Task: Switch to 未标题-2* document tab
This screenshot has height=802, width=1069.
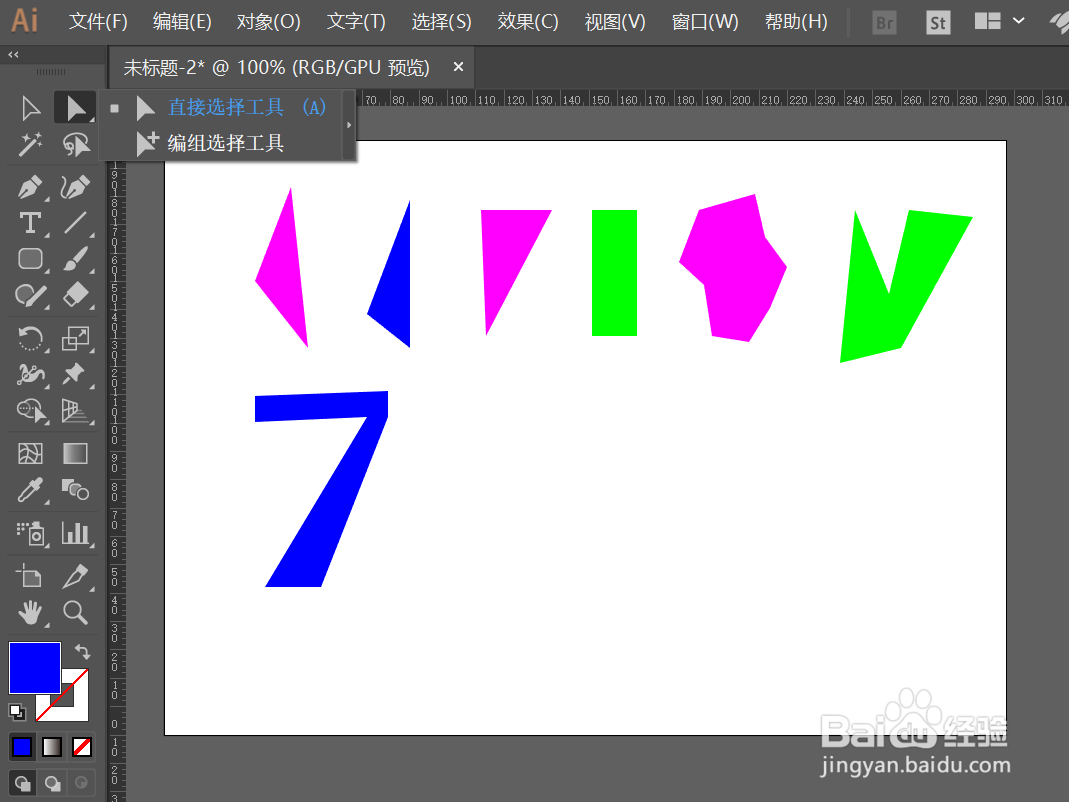Action: tap(276, 68)
